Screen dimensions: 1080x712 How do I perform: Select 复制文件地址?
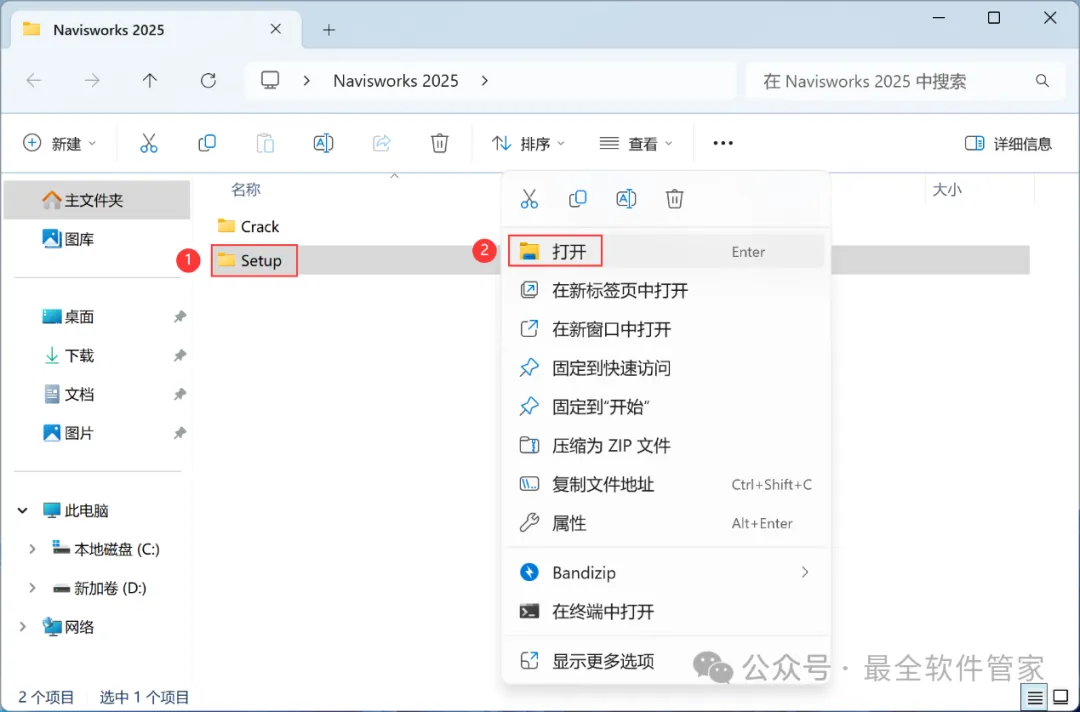(x=665, y=484)
